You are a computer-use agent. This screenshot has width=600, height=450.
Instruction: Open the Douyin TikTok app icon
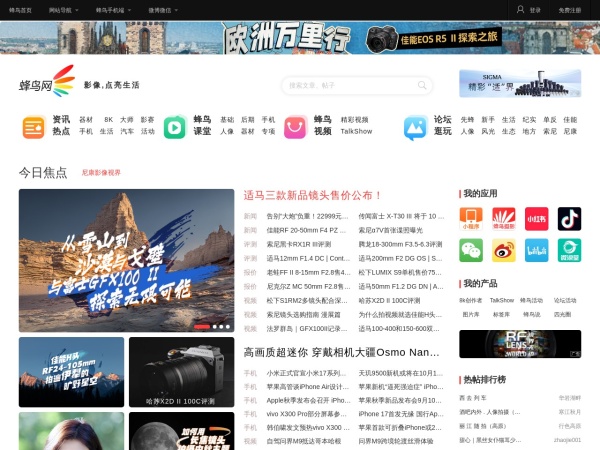coord(569,219)
